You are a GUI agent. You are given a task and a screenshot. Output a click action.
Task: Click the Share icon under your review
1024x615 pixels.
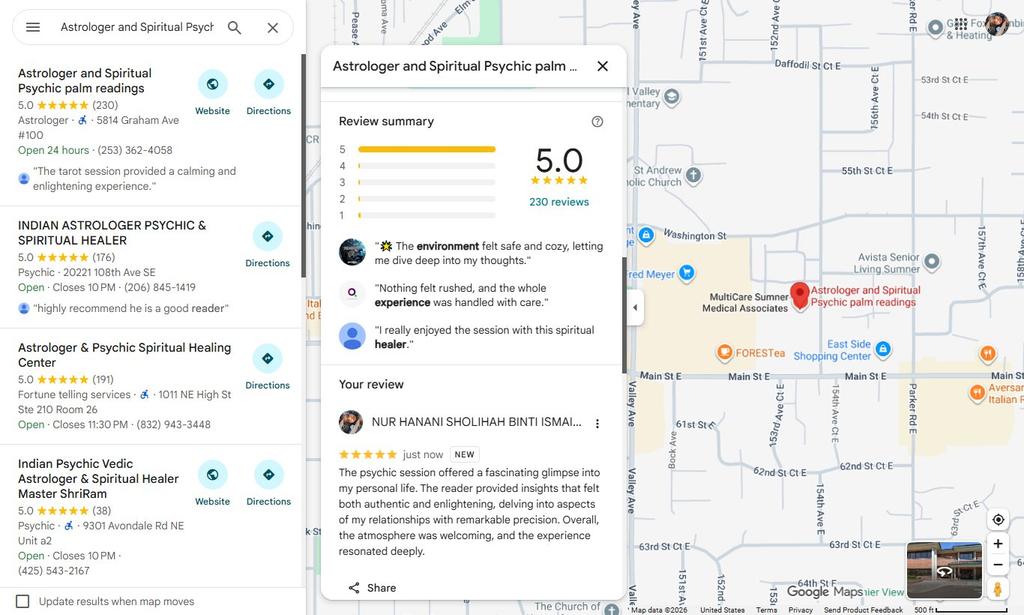(354, 588)
